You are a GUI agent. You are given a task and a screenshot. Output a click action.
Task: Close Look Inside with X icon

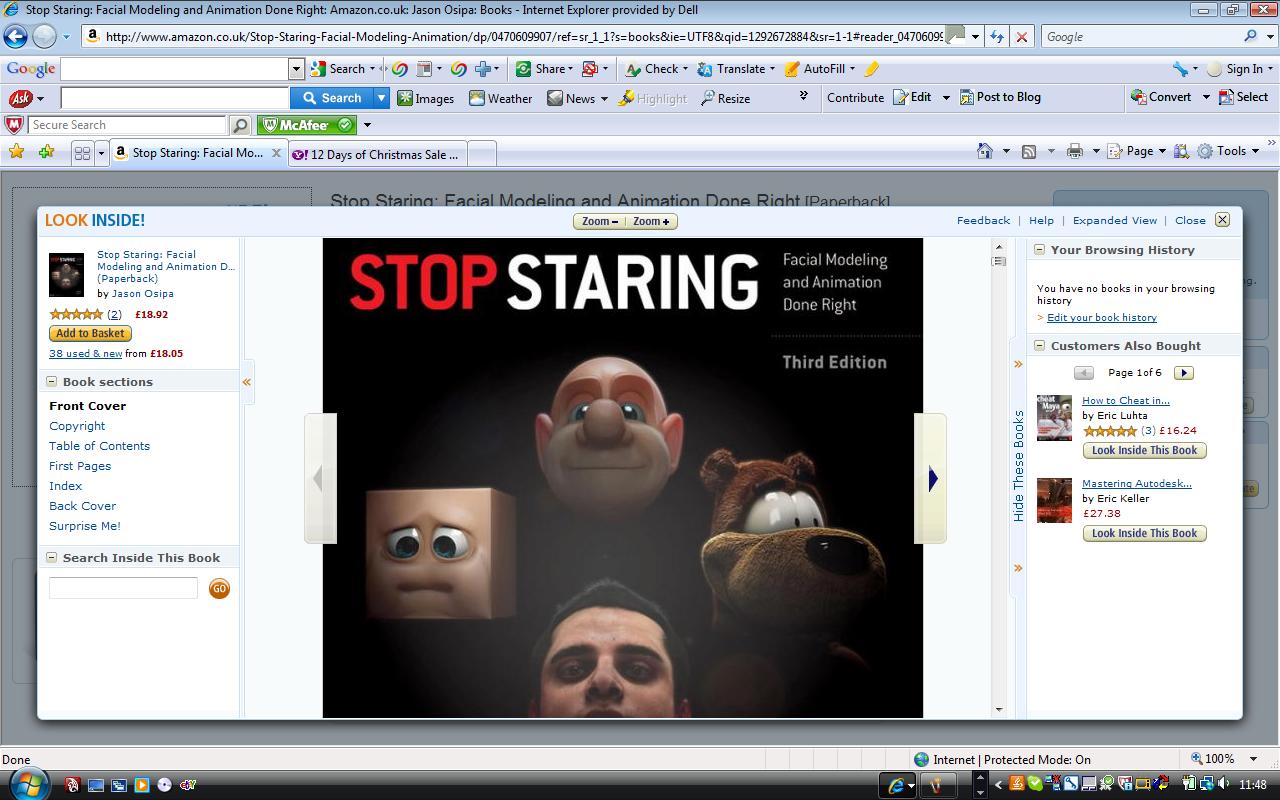click(1222, 220)
